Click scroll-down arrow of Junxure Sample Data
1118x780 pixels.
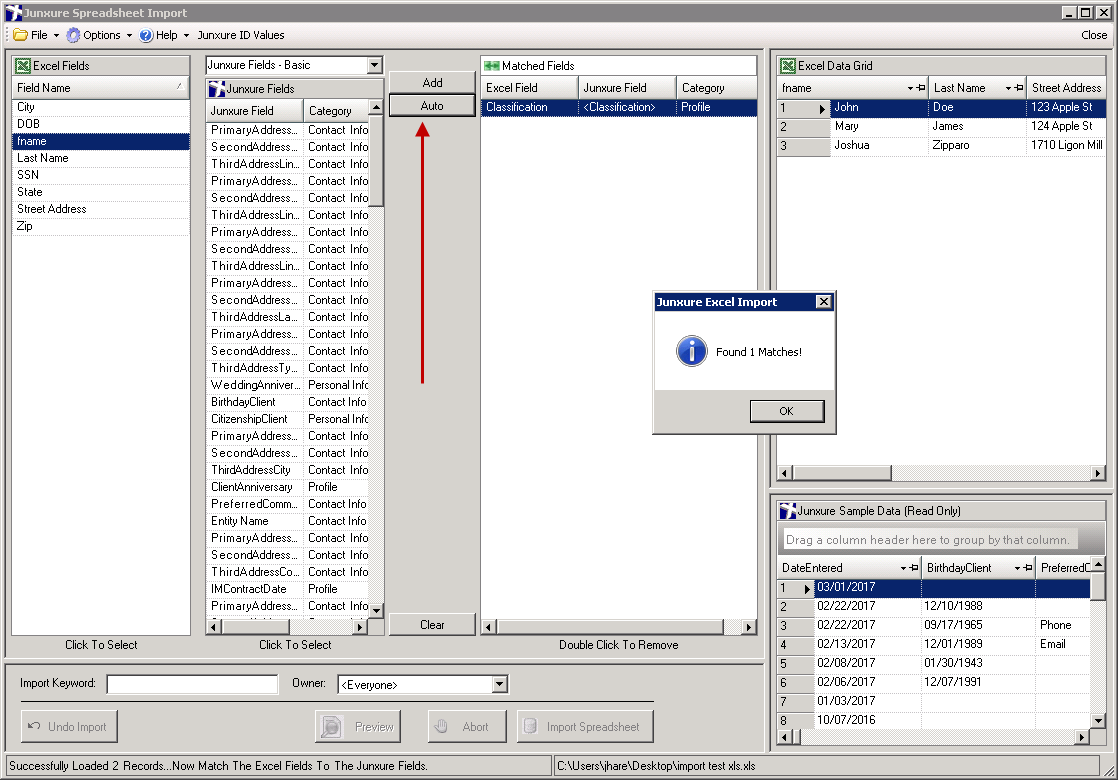coord(1098,721)
